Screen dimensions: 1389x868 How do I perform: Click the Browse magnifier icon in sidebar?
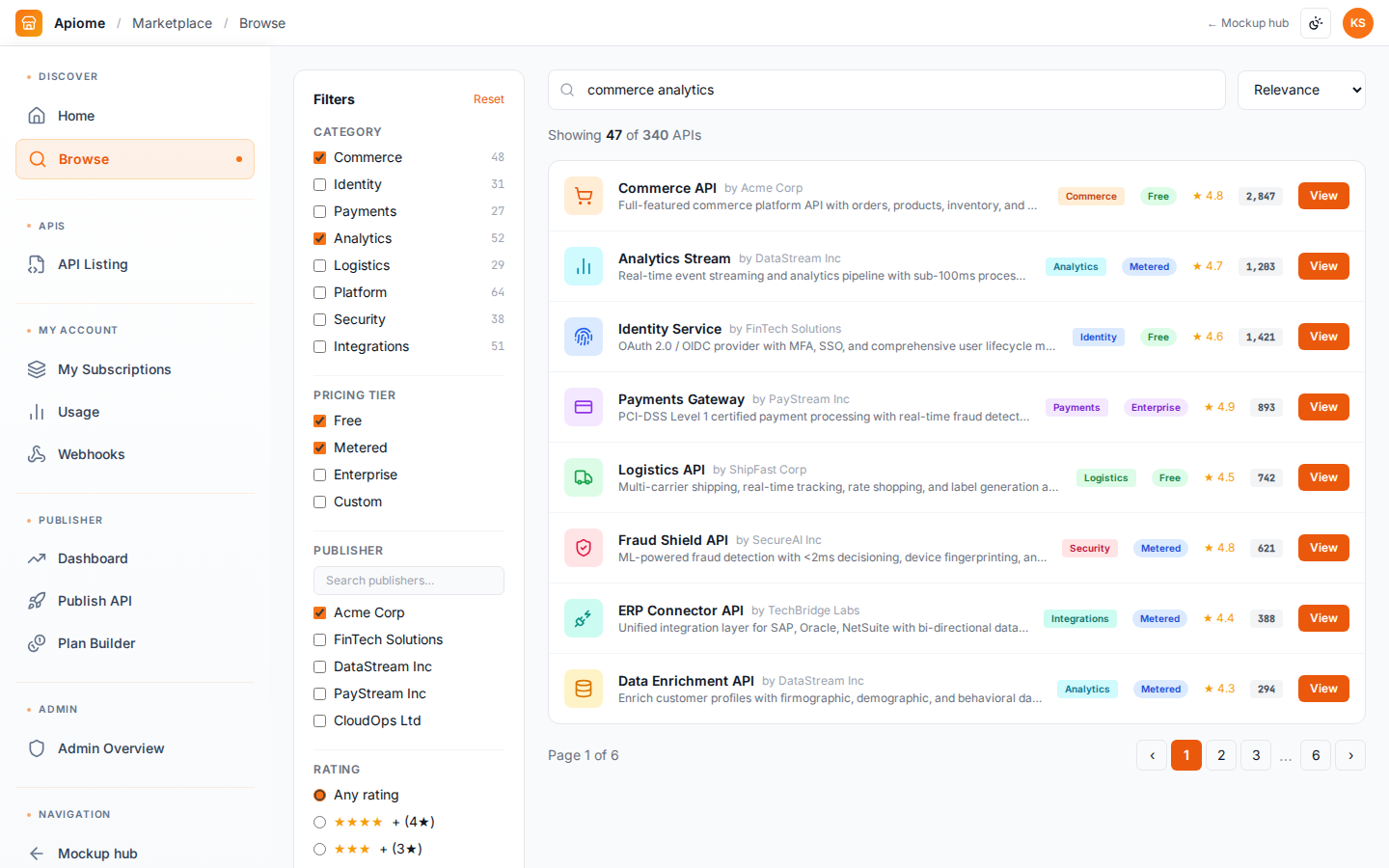pos(38,159)
